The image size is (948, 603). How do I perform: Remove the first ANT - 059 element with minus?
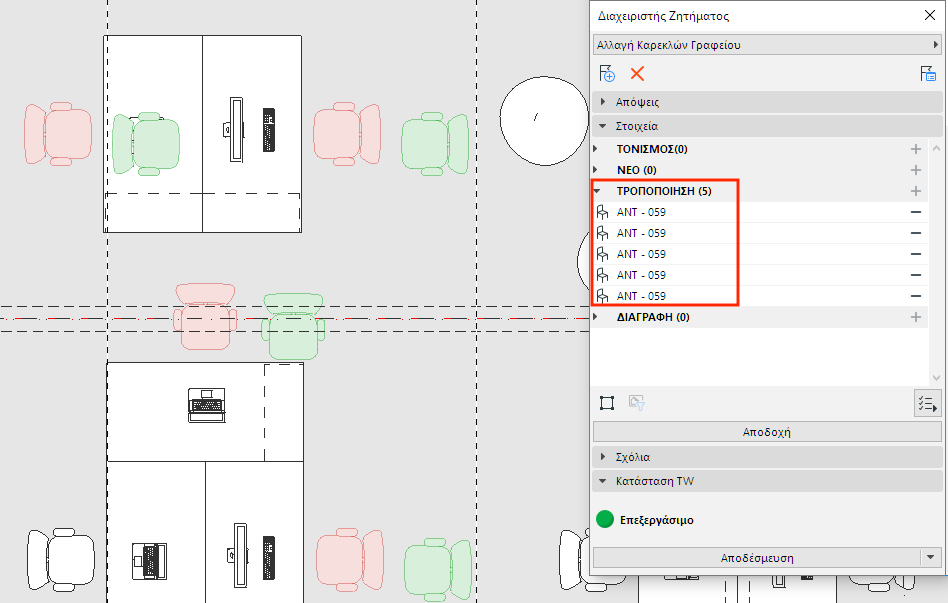pos(916,212)
